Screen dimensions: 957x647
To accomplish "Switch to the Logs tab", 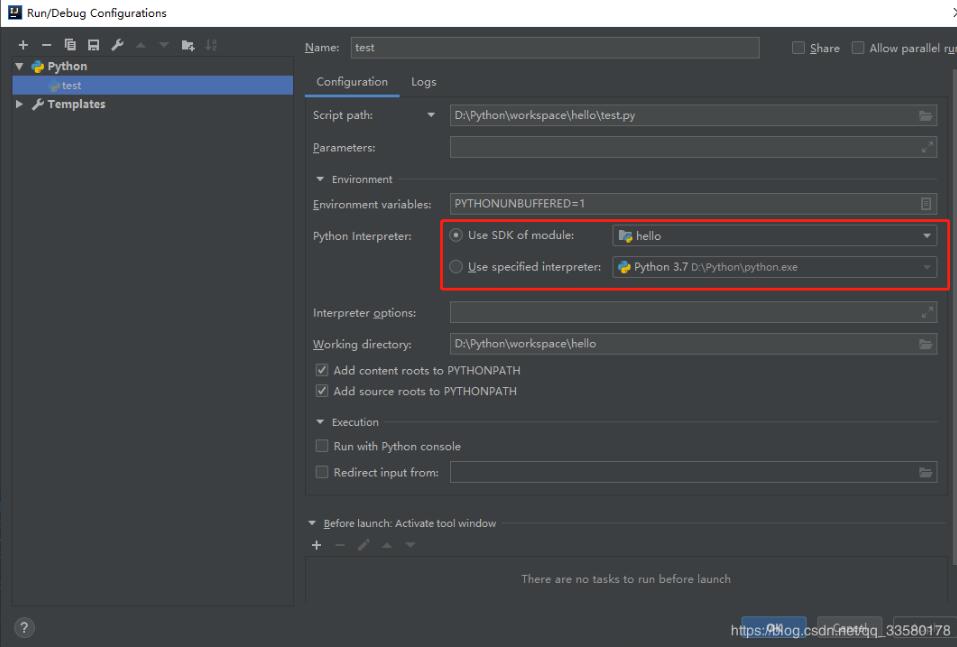I will (x=424, y=82).
